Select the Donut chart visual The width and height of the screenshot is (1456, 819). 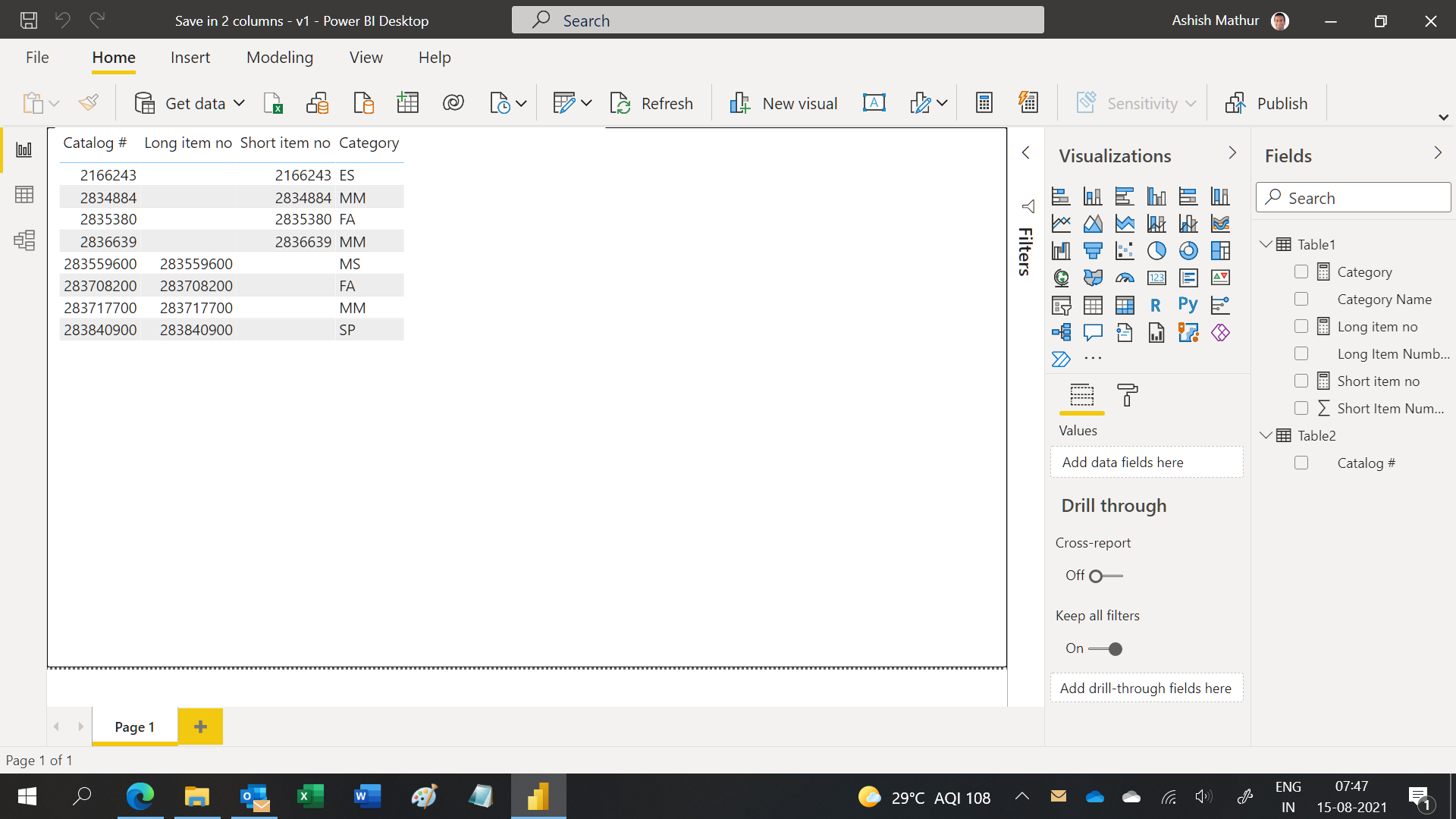click(x=1188, y=251)
